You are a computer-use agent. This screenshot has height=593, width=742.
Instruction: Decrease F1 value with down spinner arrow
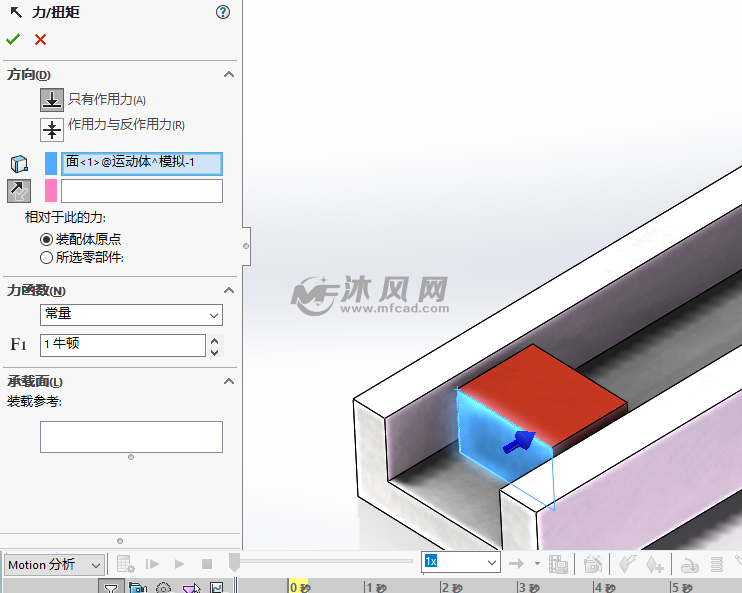pos(214,352)
